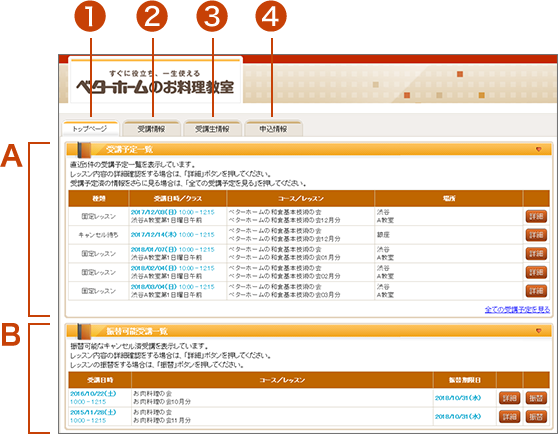Select the 申込情報 tab
The width and height of the screenshot is (558, 434).
[x=273, y=129]
